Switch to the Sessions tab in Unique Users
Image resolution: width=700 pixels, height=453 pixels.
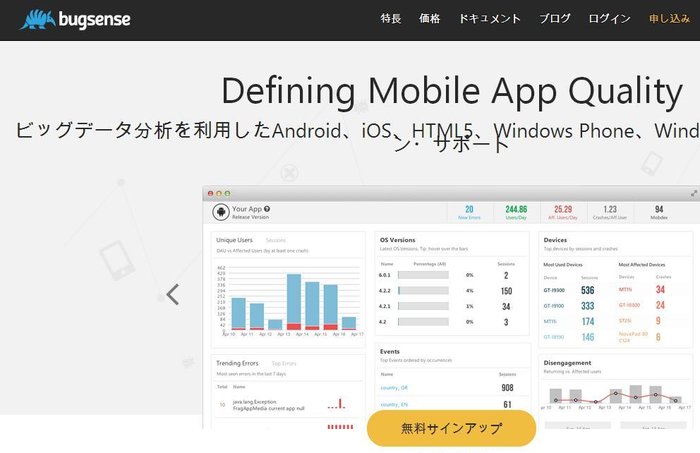[275, 241]
